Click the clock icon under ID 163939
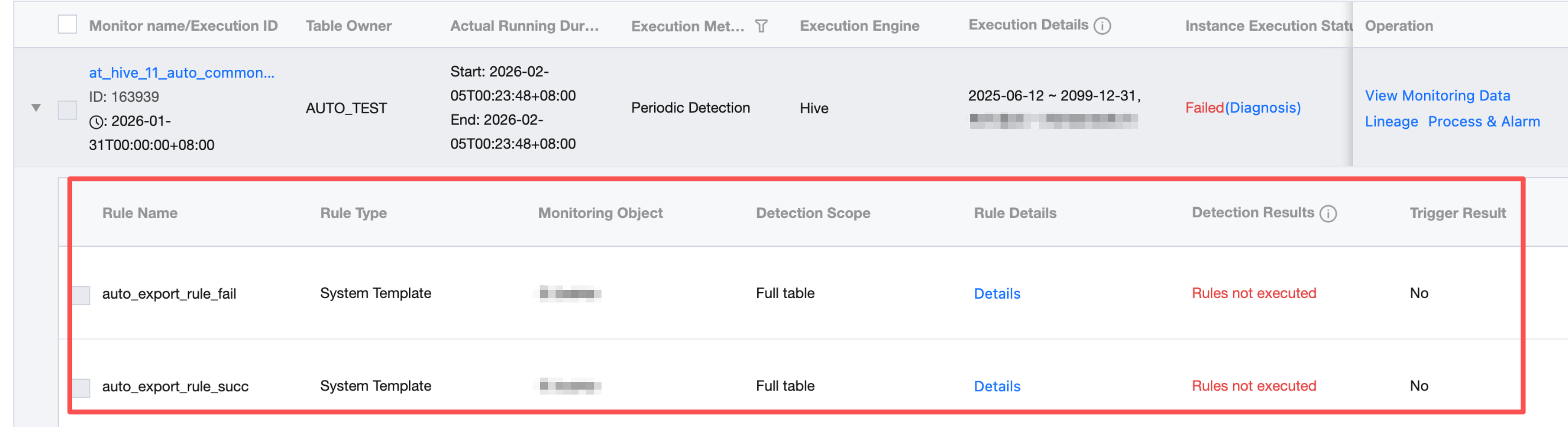Viewport: 1568px width, 427px height. point(96,122)
